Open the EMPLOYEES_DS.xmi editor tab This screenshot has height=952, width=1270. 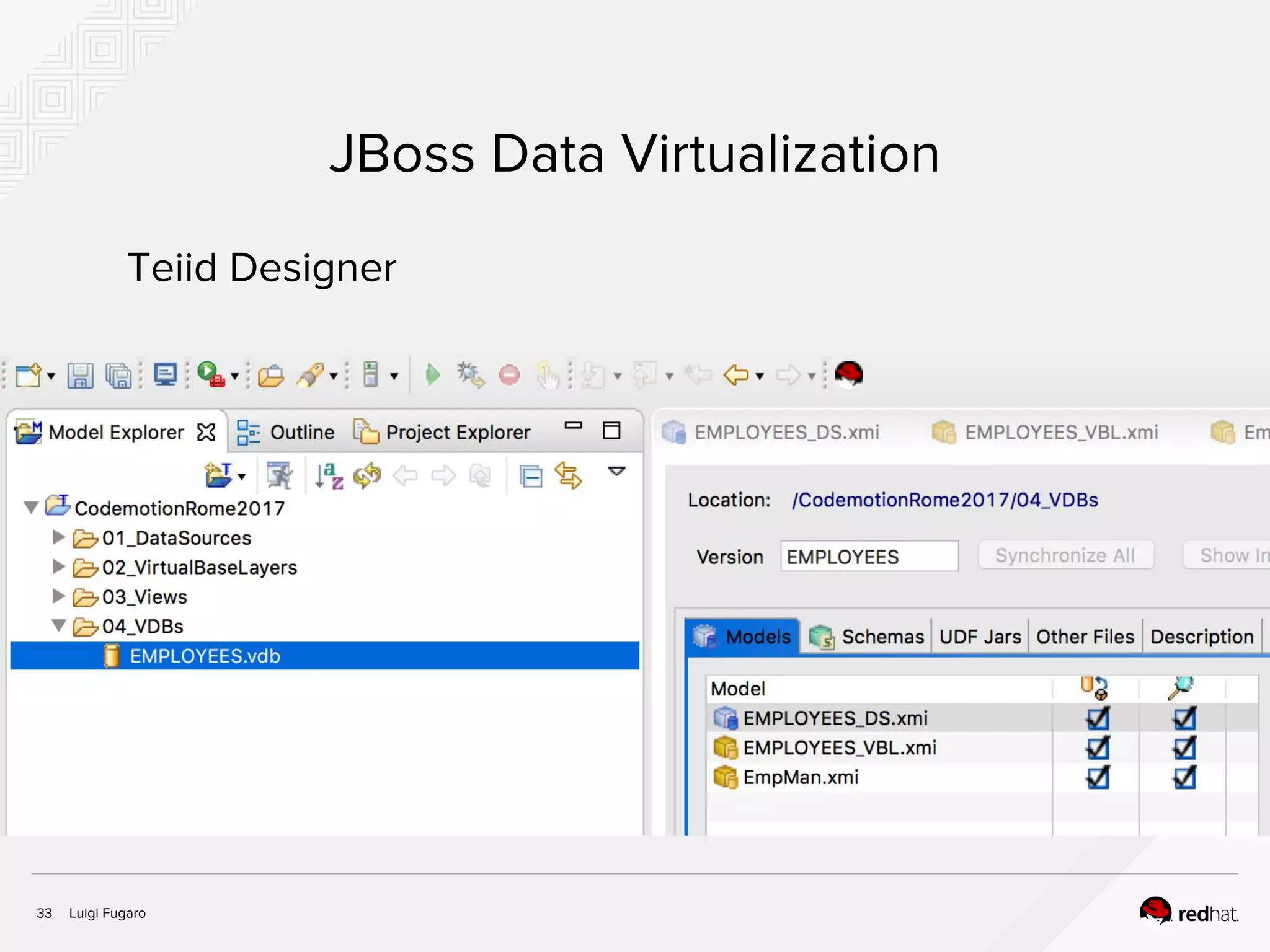(771, 432)
